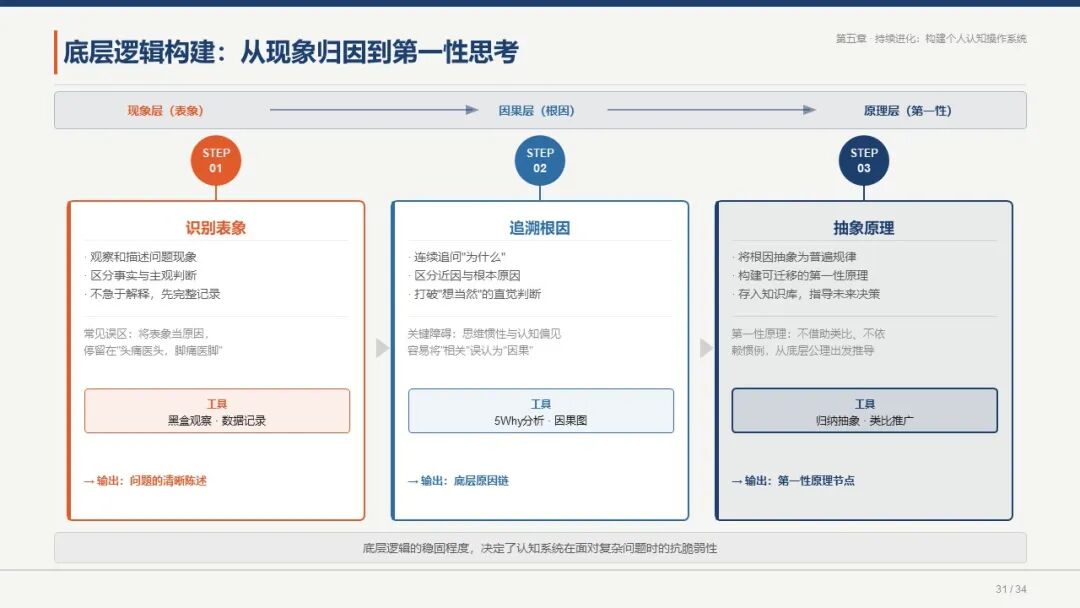Click the gray arrow between step two and three cards
This screenshot has height=608, width=1080.
tap(706, 348)
